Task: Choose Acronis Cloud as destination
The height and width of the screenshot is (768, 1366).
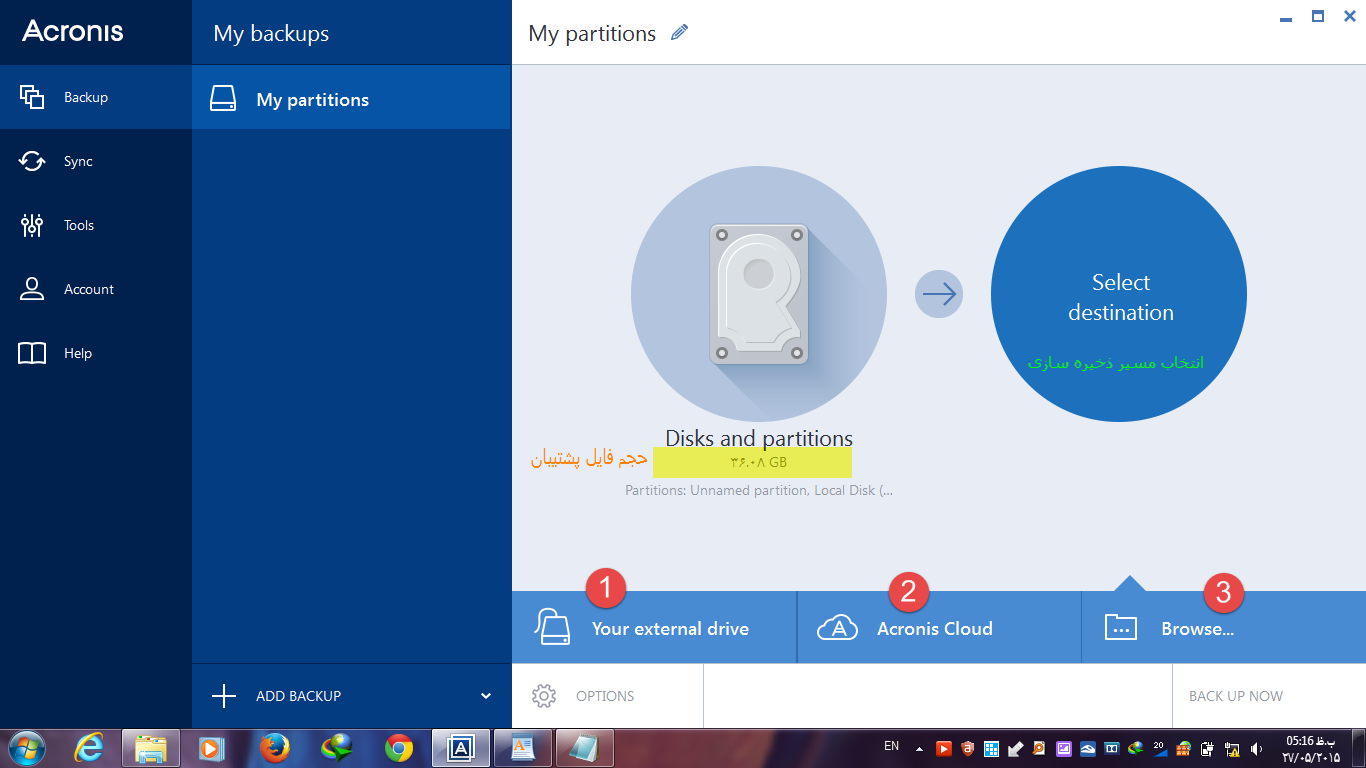Action: point(939,627)
